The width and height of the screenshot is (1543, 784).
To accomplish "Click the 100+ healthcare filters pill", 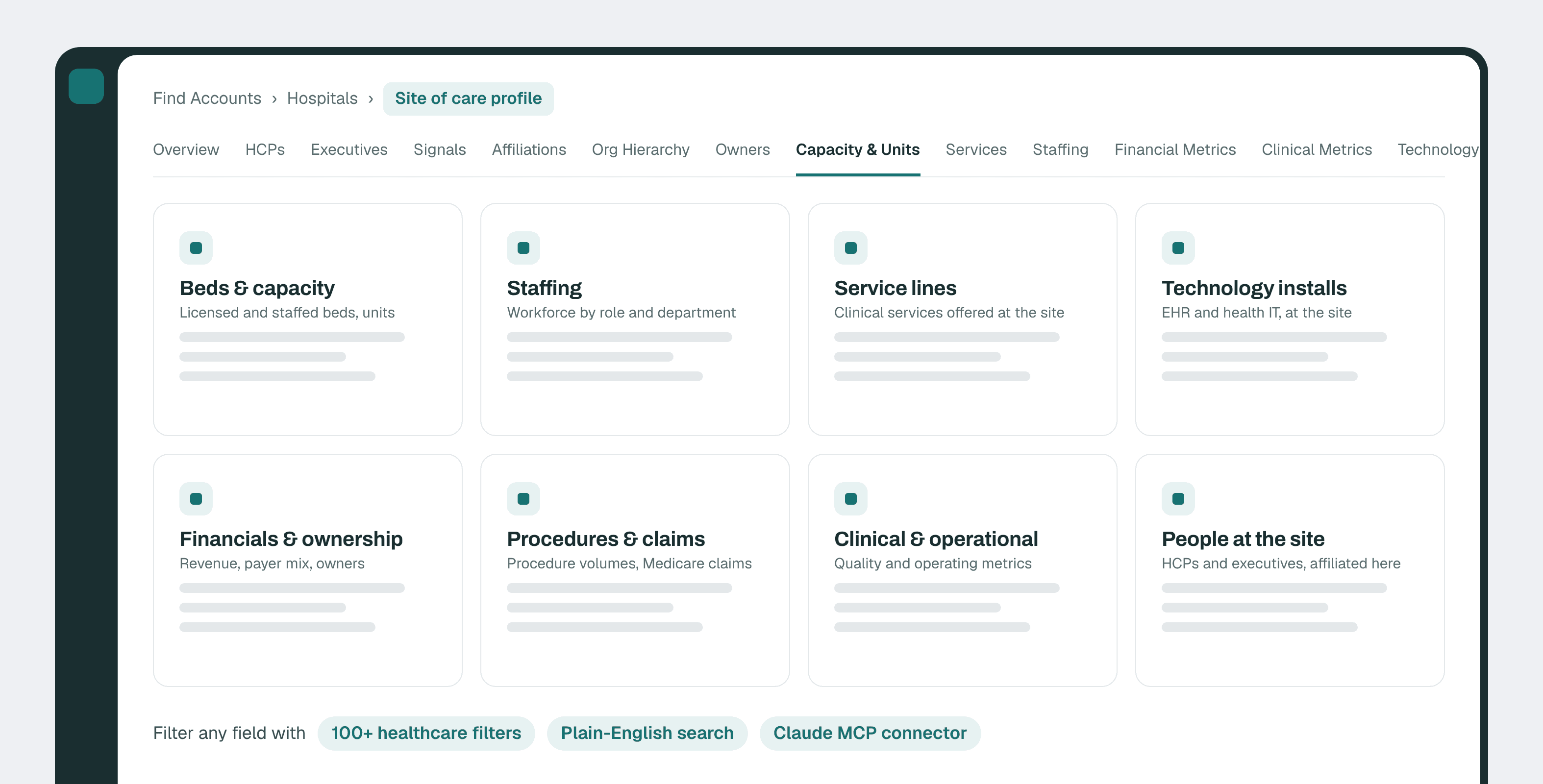I will (426, 733).
